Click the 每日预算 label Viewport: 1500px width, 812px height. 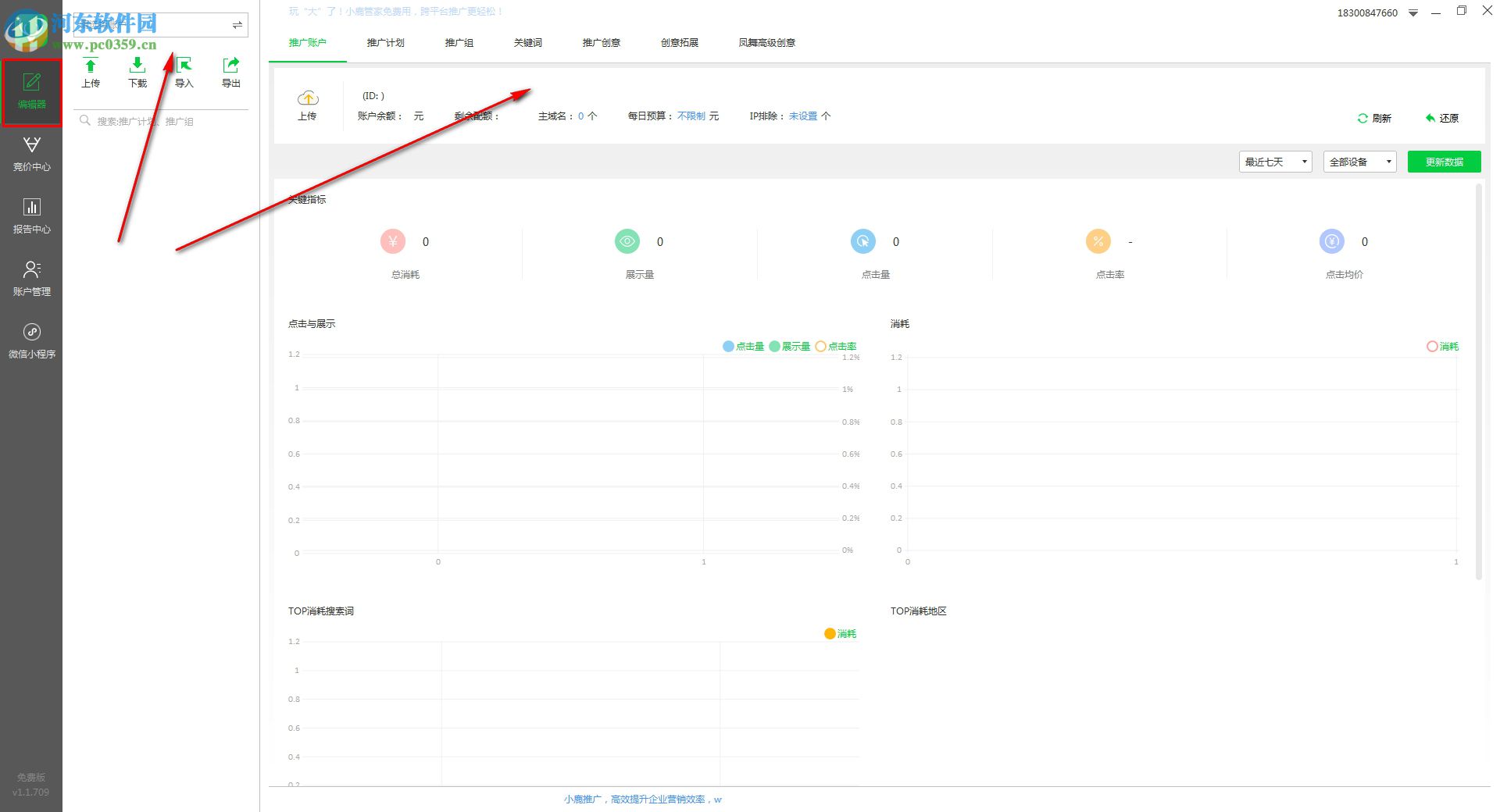650,116
